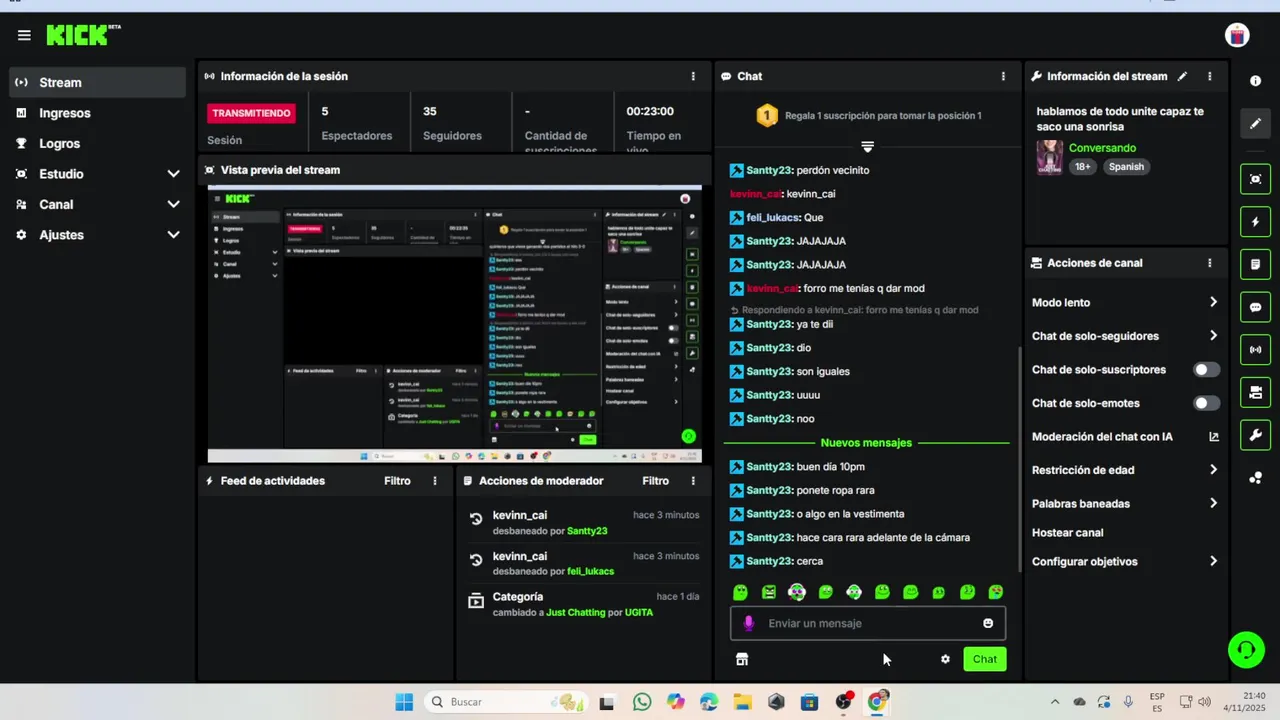Open the green support headset bubble
The width and height of the screenshot is (1280, 720).
click(1246, 650)
